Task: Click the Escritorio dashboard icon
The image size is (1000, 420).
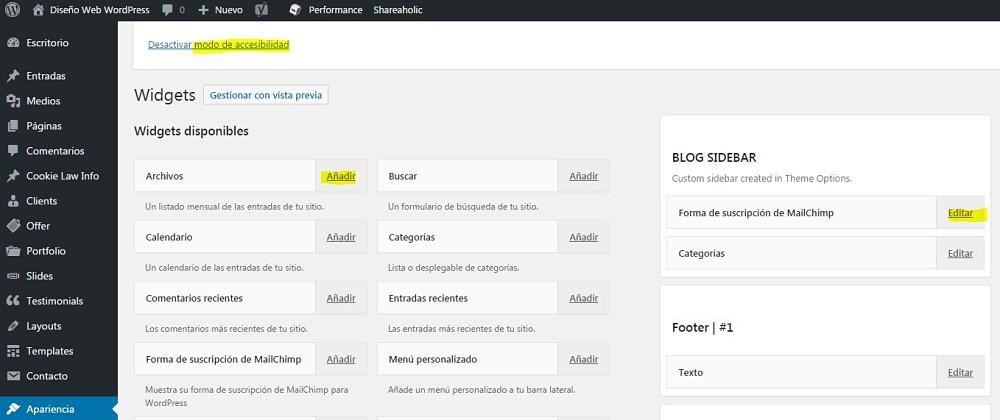Action: pyautogui.click(x=13, y=43)
